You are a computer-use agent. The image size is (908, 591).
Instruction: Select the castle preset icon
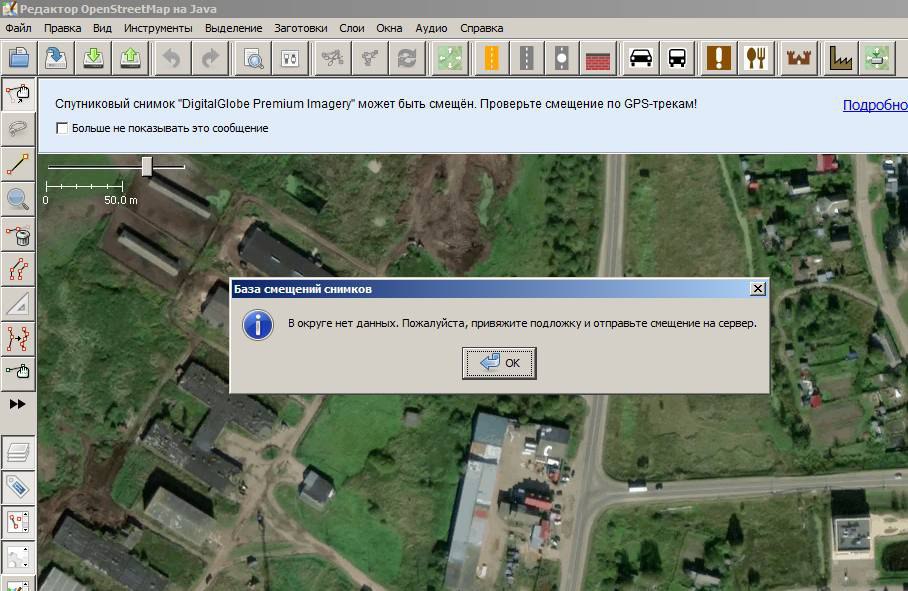coord(799,58)
